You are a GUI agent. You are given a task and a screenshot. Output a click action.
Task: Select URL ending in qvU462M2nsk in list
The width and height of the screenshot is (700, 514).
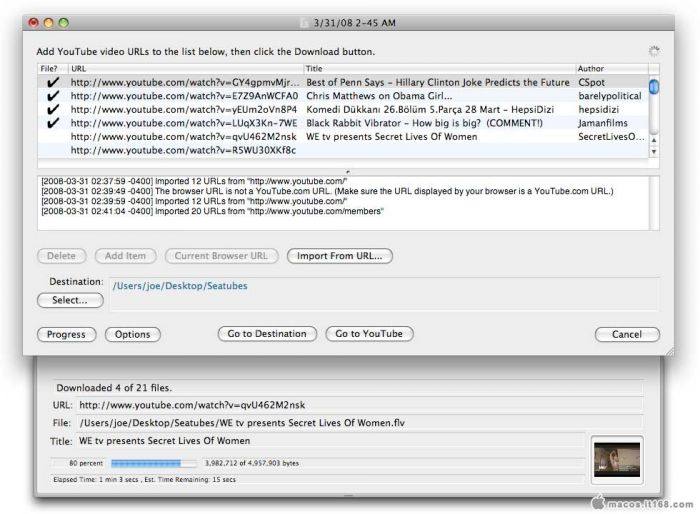183,137
